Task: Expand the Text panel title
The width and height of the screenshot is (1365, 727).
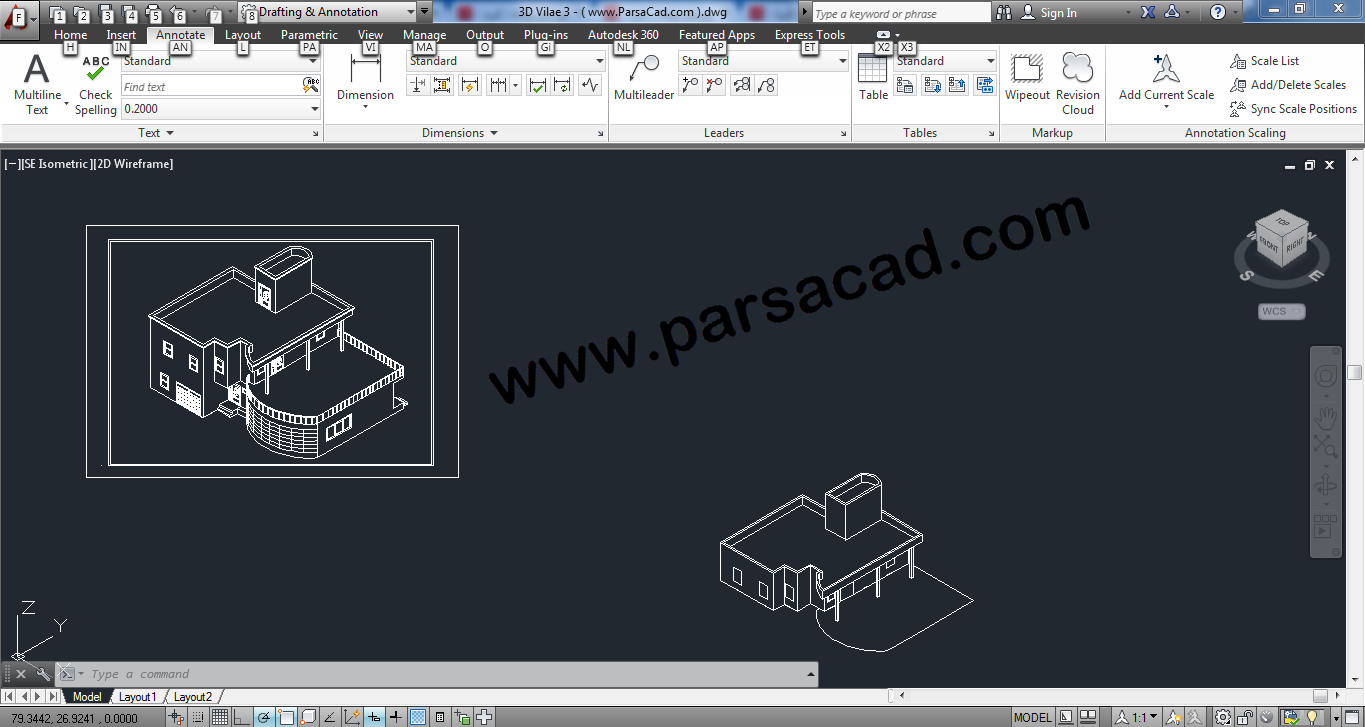Action: (156, 133)
